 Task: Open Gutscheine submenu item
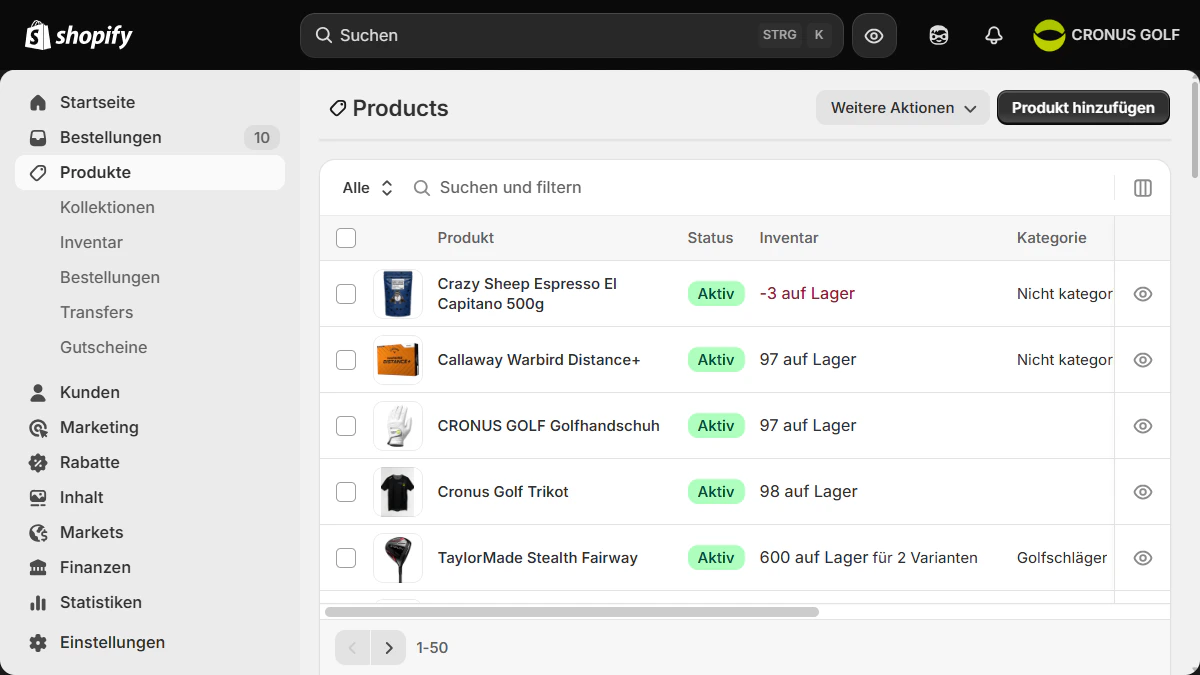pyautogui.click(x=103, y=347)
